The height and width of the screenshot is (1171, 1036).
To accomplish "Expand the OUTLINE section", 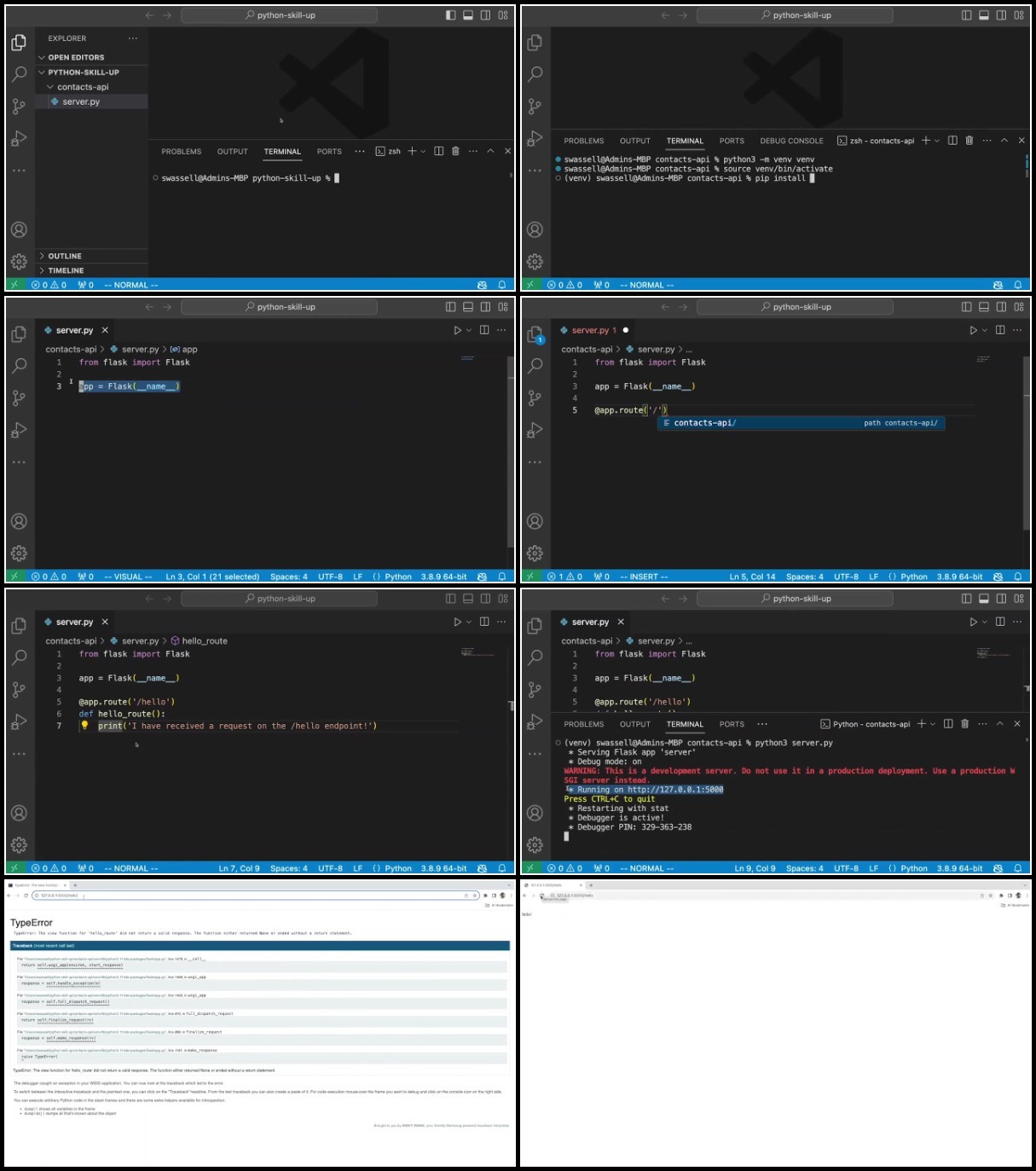I will click(x=92, y=256).
